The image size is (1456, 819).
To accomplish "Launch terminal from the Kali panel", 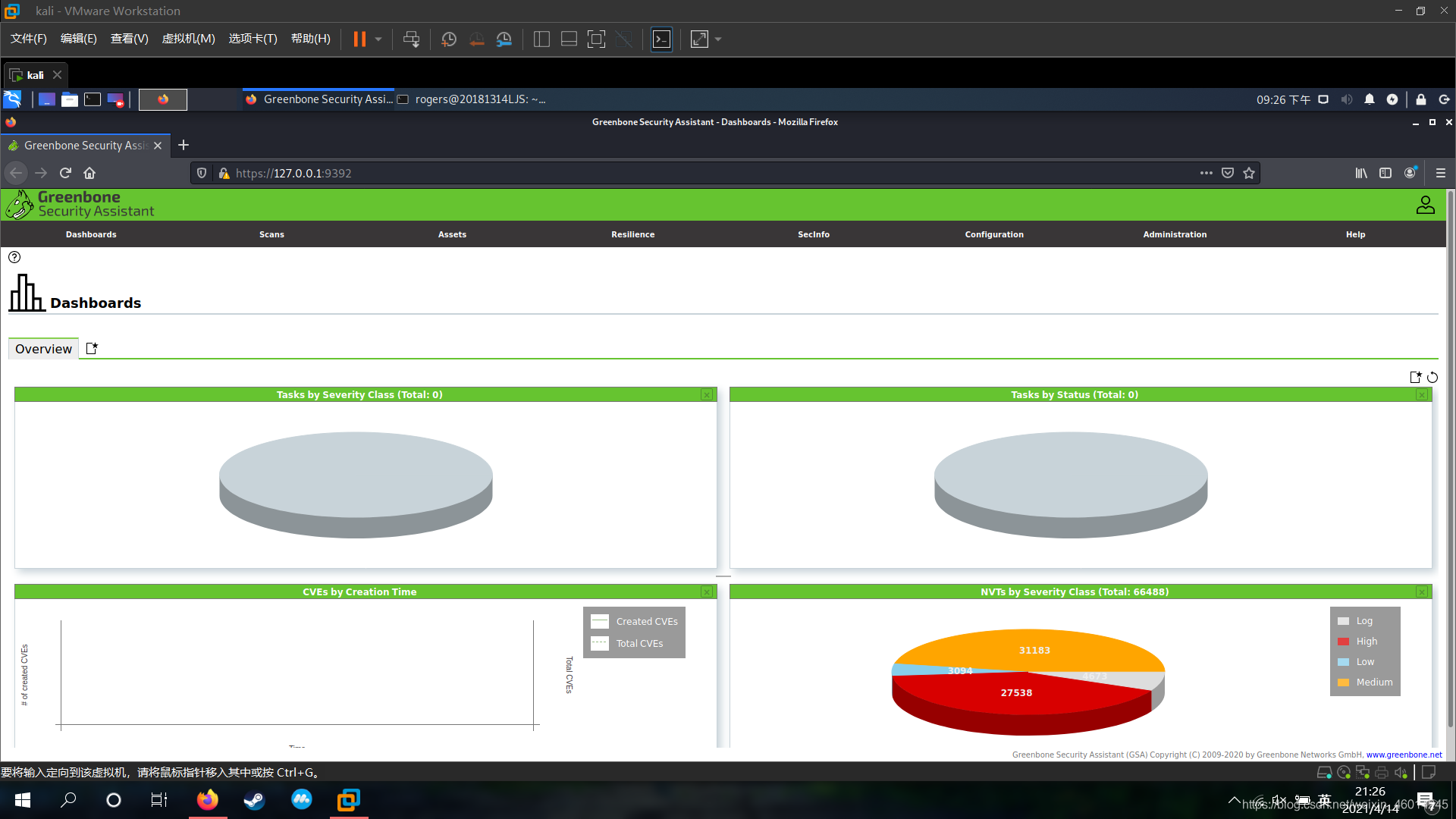I will tap(93, 99).
